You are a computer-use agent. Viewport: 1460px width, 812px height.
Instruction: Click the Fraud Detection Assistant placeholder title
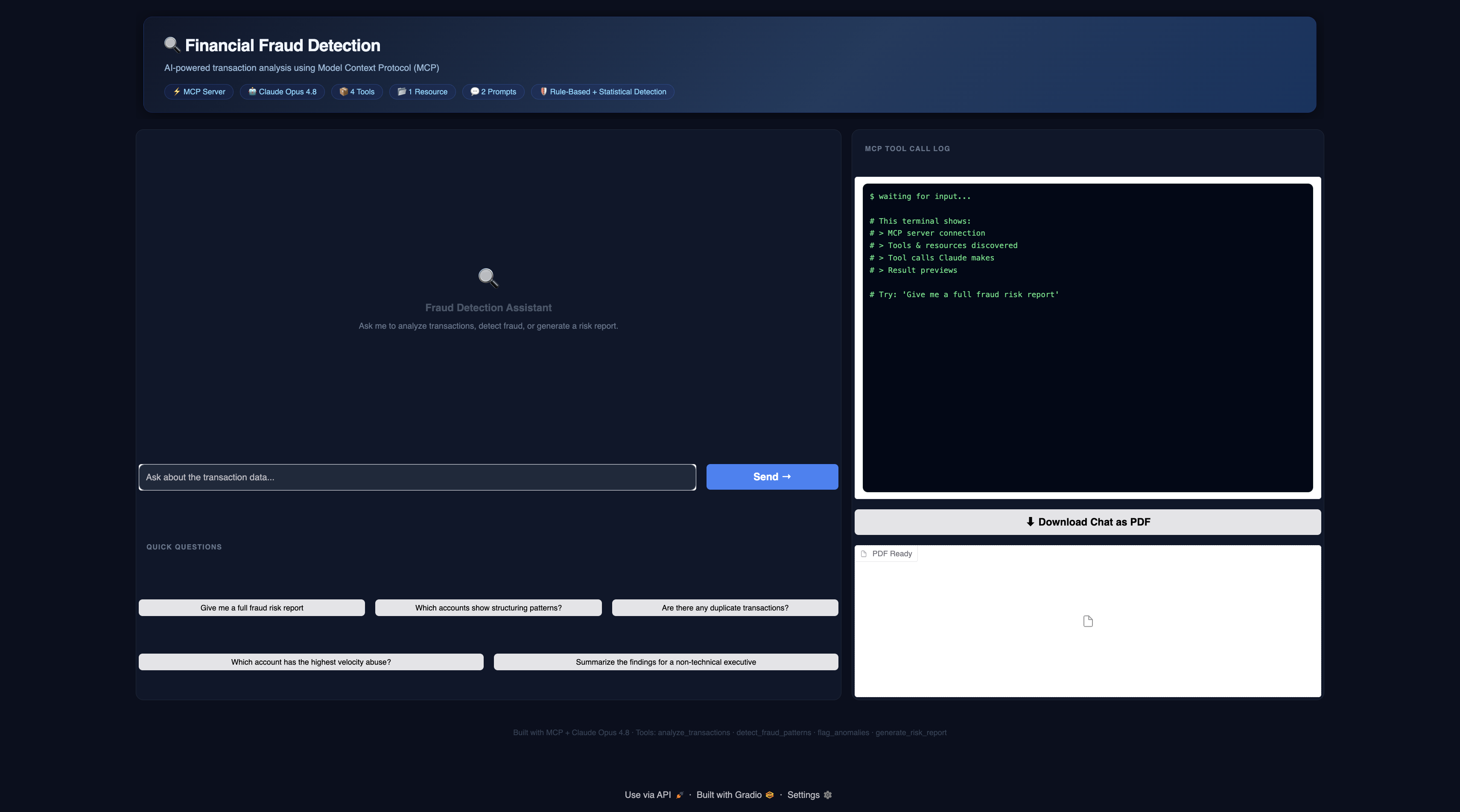488,308
